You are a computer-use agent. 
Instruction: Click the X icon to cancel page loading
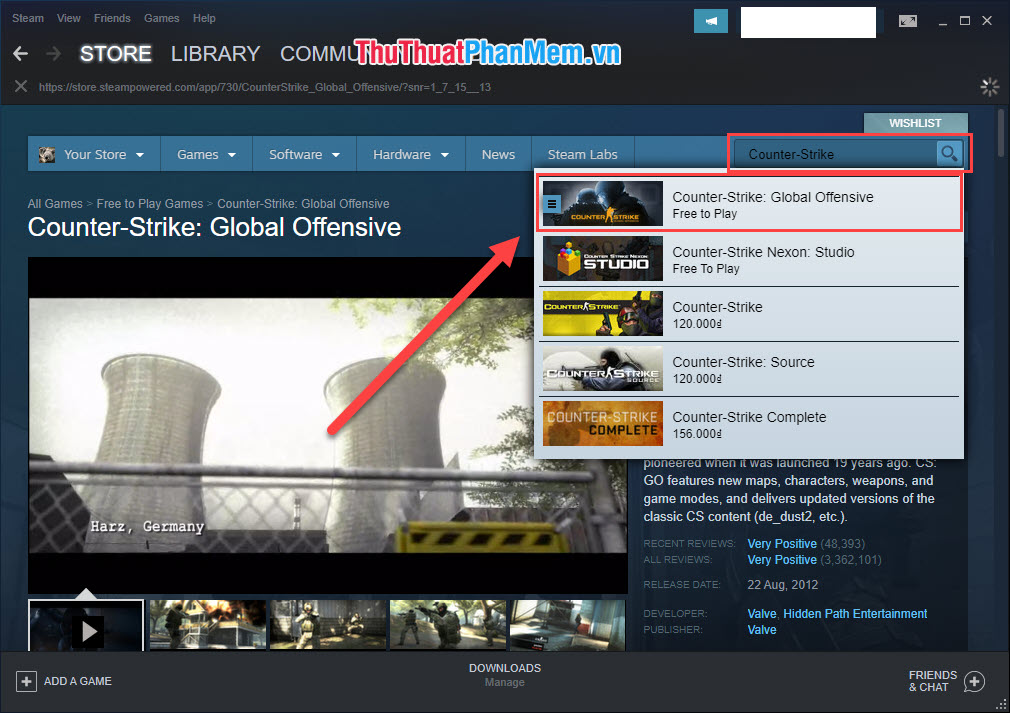pyautogui.click(x=20, y=86)
